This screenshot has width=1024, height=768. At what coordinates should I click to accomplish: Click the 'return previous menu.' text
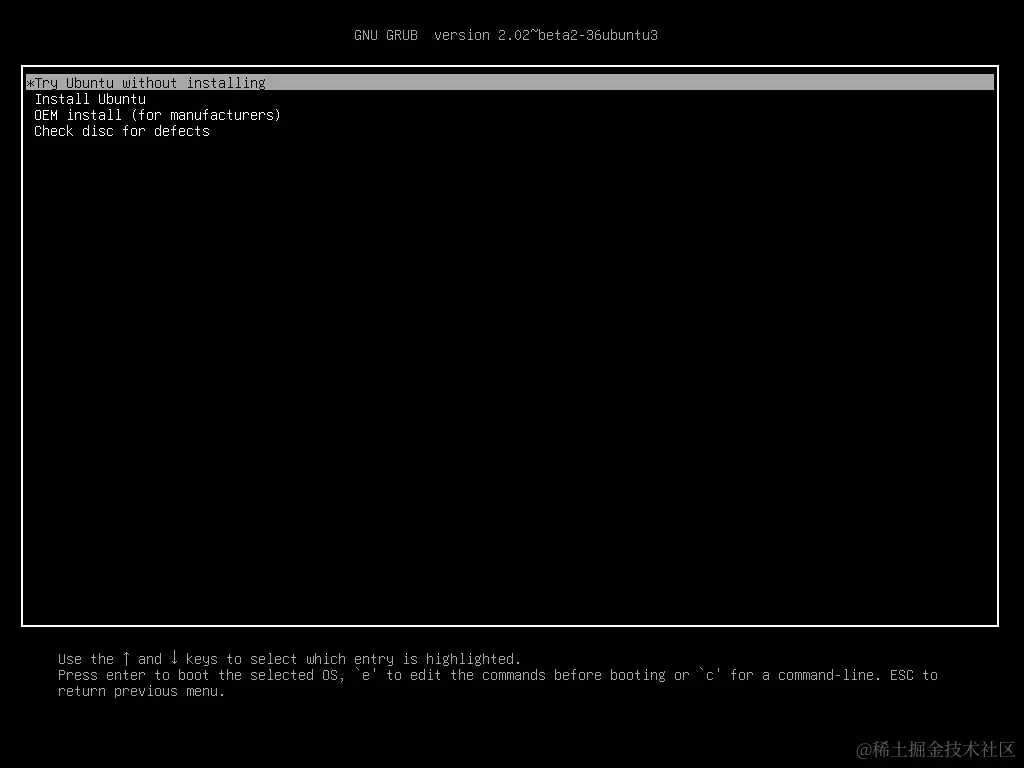(x=141, y=691)
